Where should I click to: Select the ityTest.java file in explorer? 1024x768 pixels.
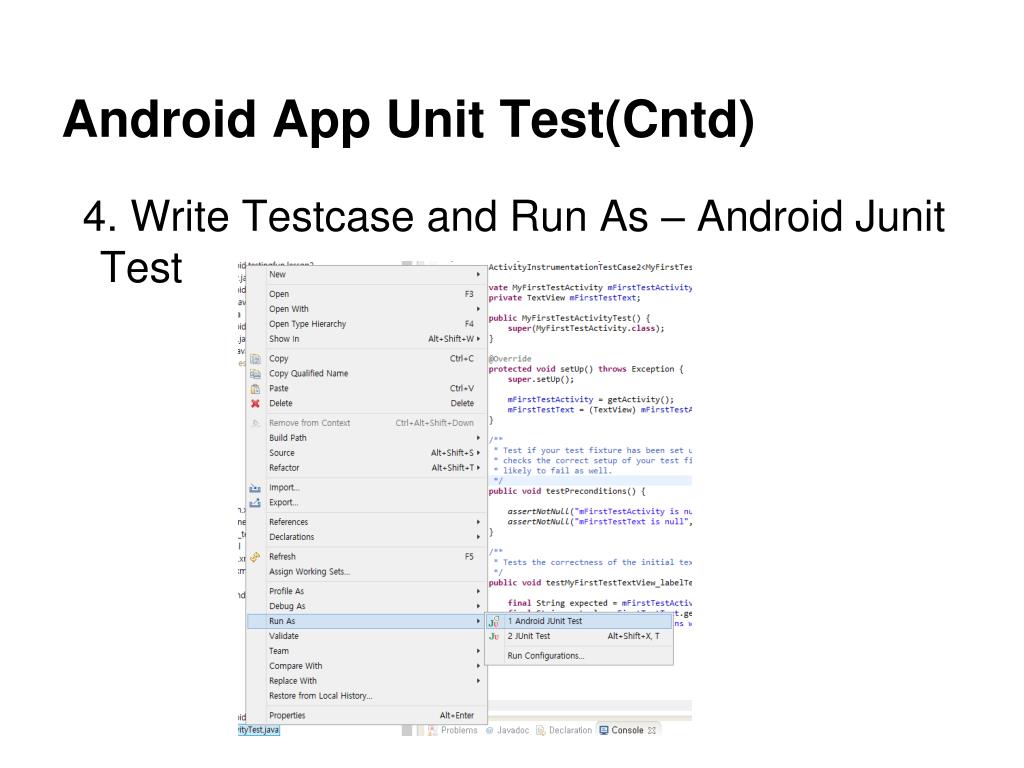pos(259,730)
